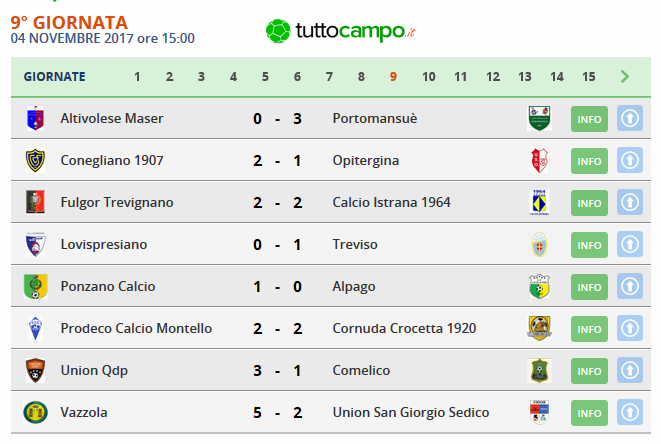Screen dimensions: 661x444
Task: Click the Portomansuè team crest
Action: (539, 118)
